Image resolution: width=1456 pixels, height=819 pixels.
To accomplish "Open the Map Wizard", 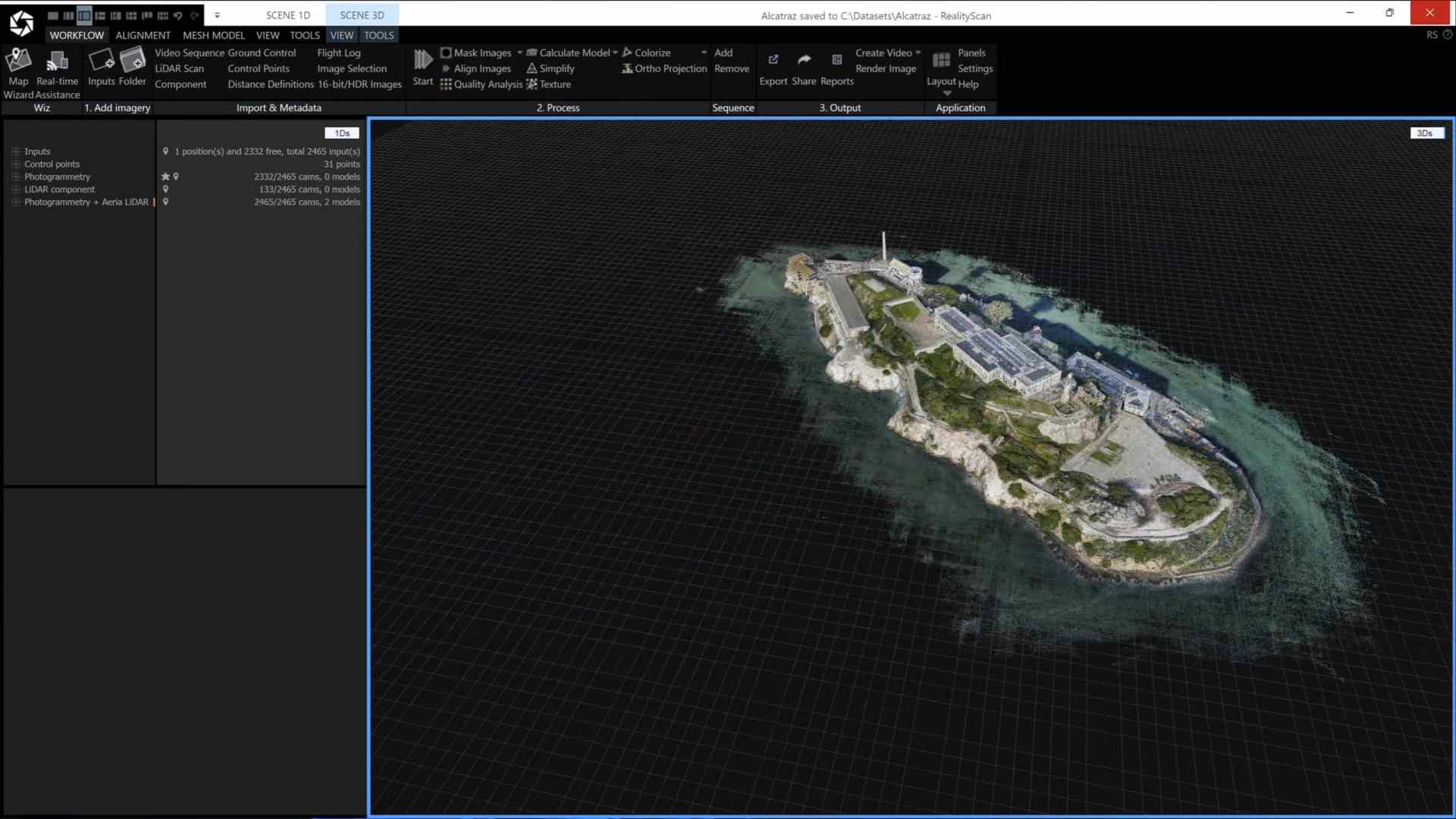I will (x=18, y=67).
